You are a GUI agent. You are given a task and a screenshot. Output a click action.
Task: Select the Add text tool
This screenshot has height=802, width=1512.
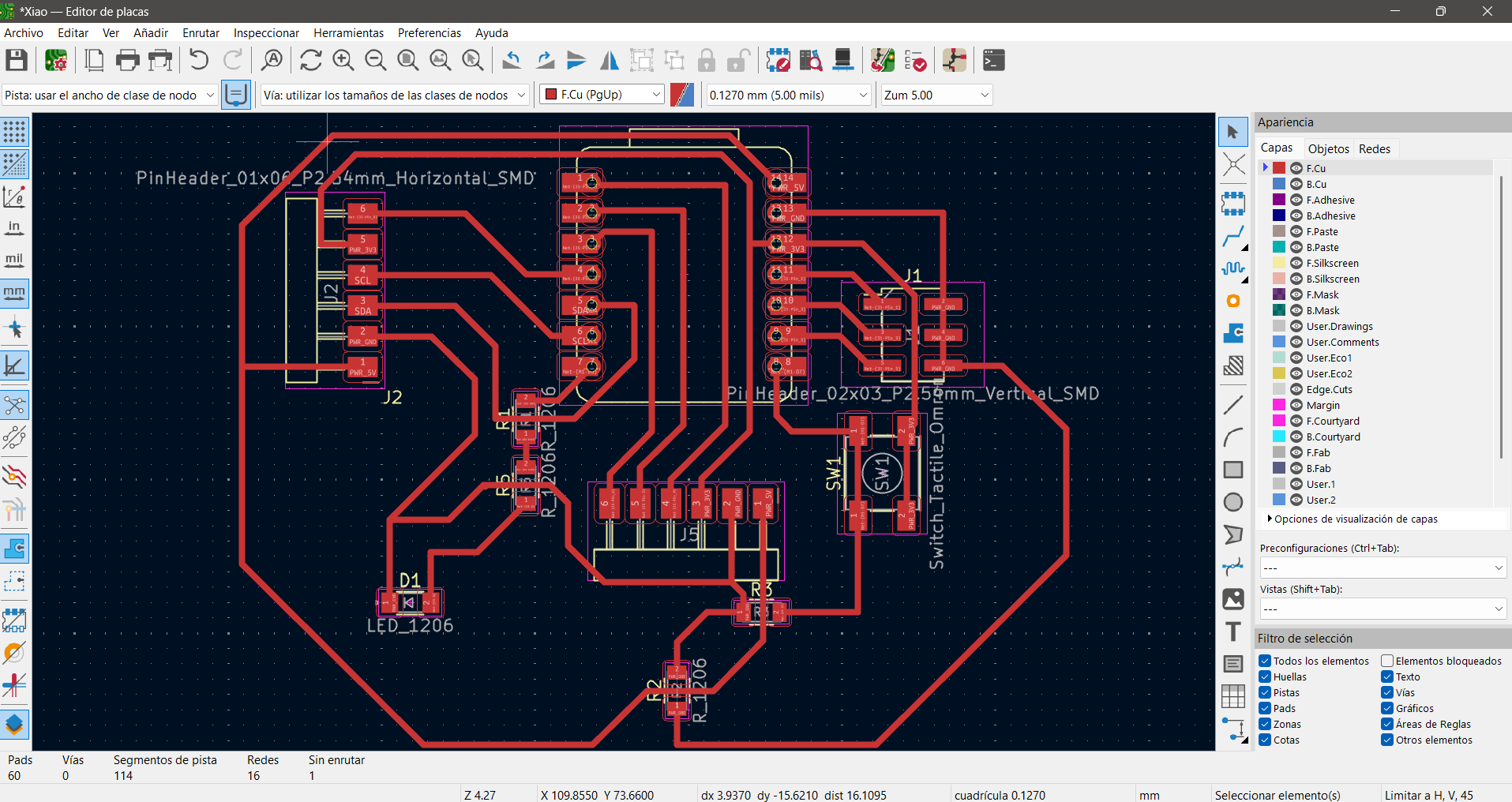click(1232, 631)
